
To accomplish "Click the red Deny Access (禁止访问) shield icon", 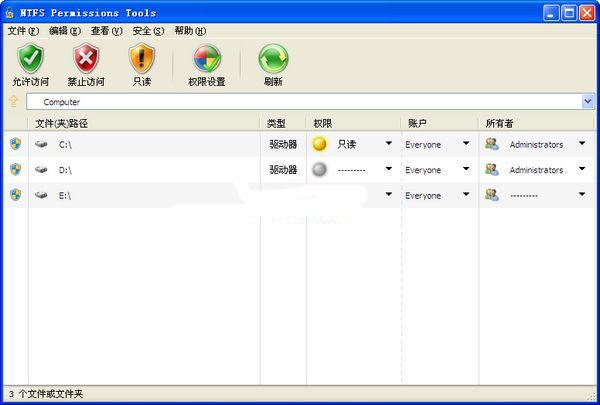I will tap(86, 58).
